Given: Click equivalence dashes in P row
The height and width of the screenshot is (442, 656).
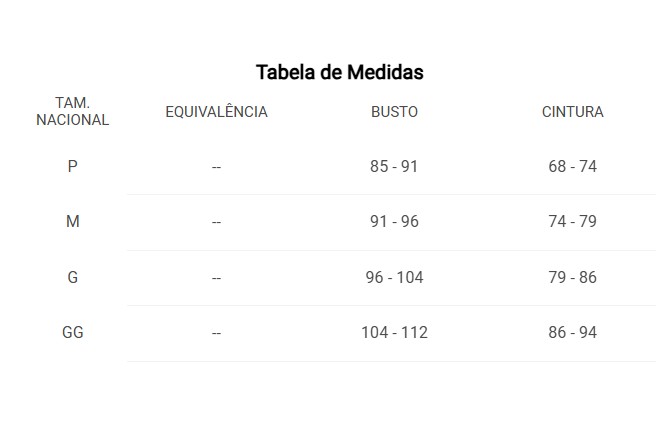Looking at the screenshot, I should click(216, 167).
